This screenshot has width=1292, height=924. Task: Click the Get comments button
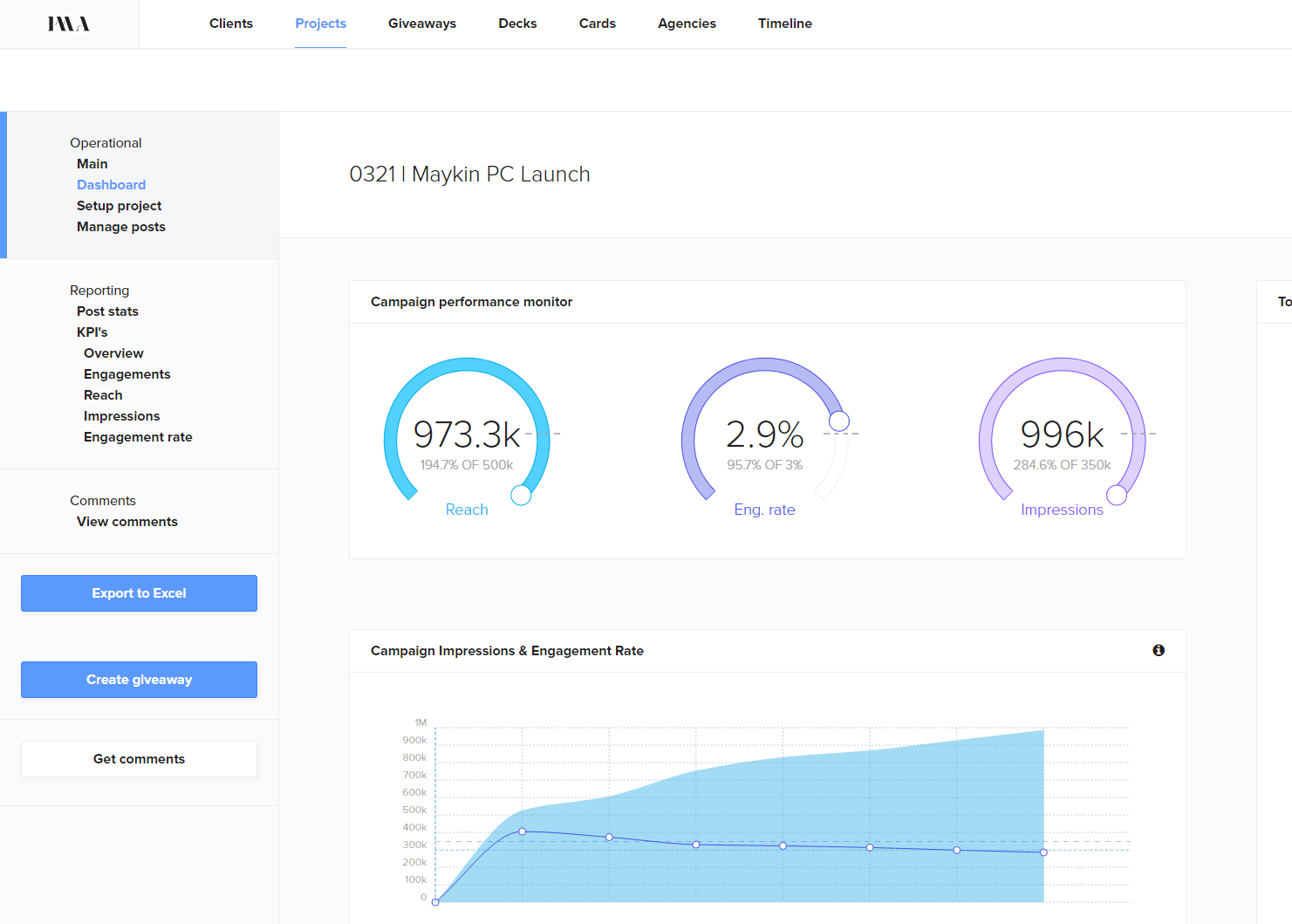[x=139, y=759]
